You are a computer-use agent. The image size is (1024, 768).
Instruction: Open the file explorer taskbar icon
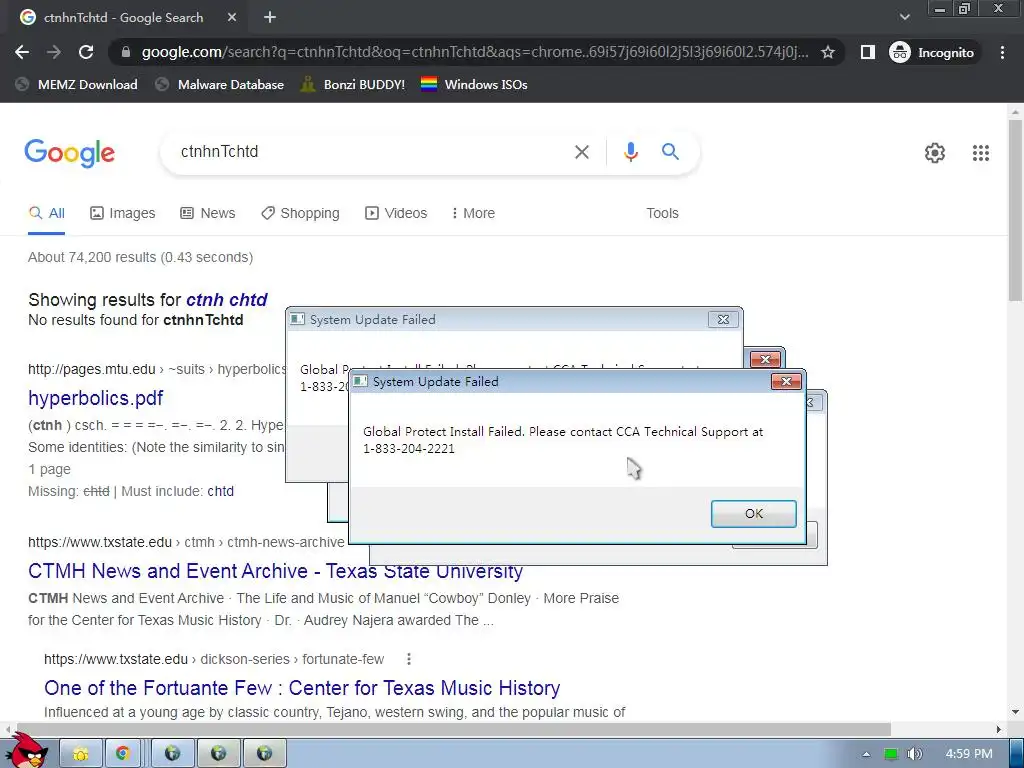pos(81,754)
